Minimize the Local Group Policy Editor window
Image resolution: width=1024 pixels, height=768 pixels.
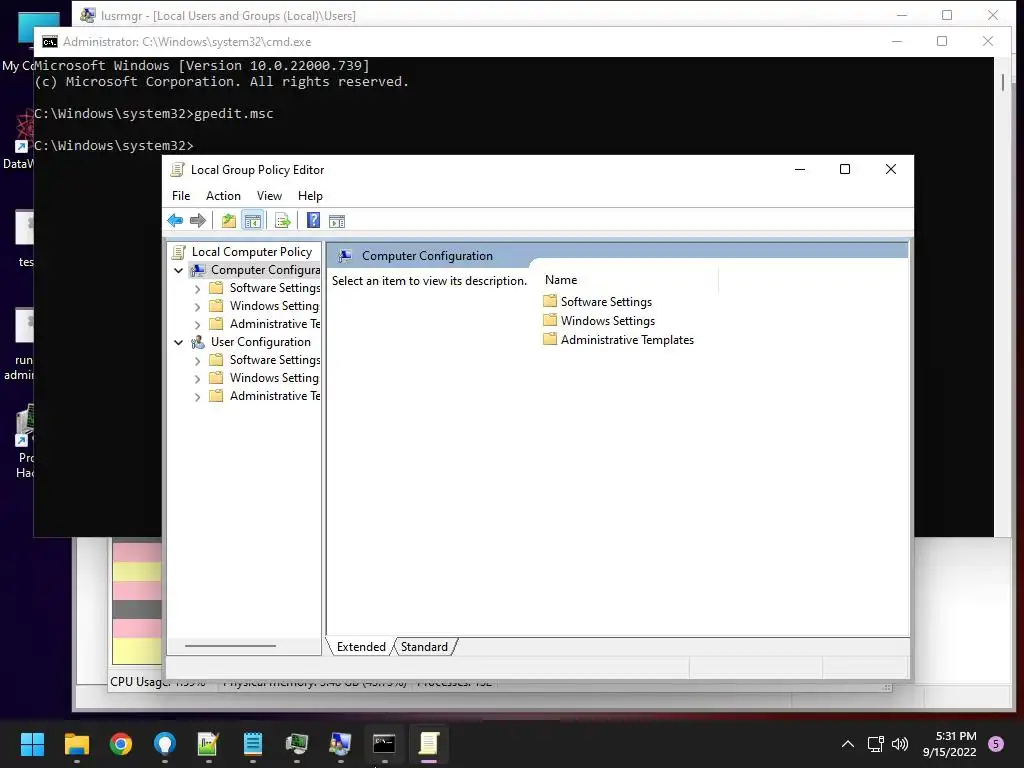(x=800, y=169)
